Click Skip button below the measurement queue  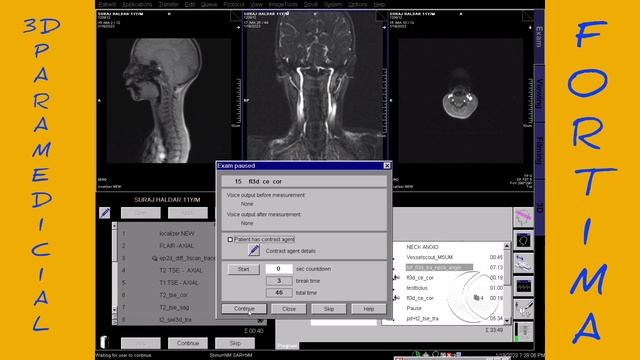click(x=235, y=343)
